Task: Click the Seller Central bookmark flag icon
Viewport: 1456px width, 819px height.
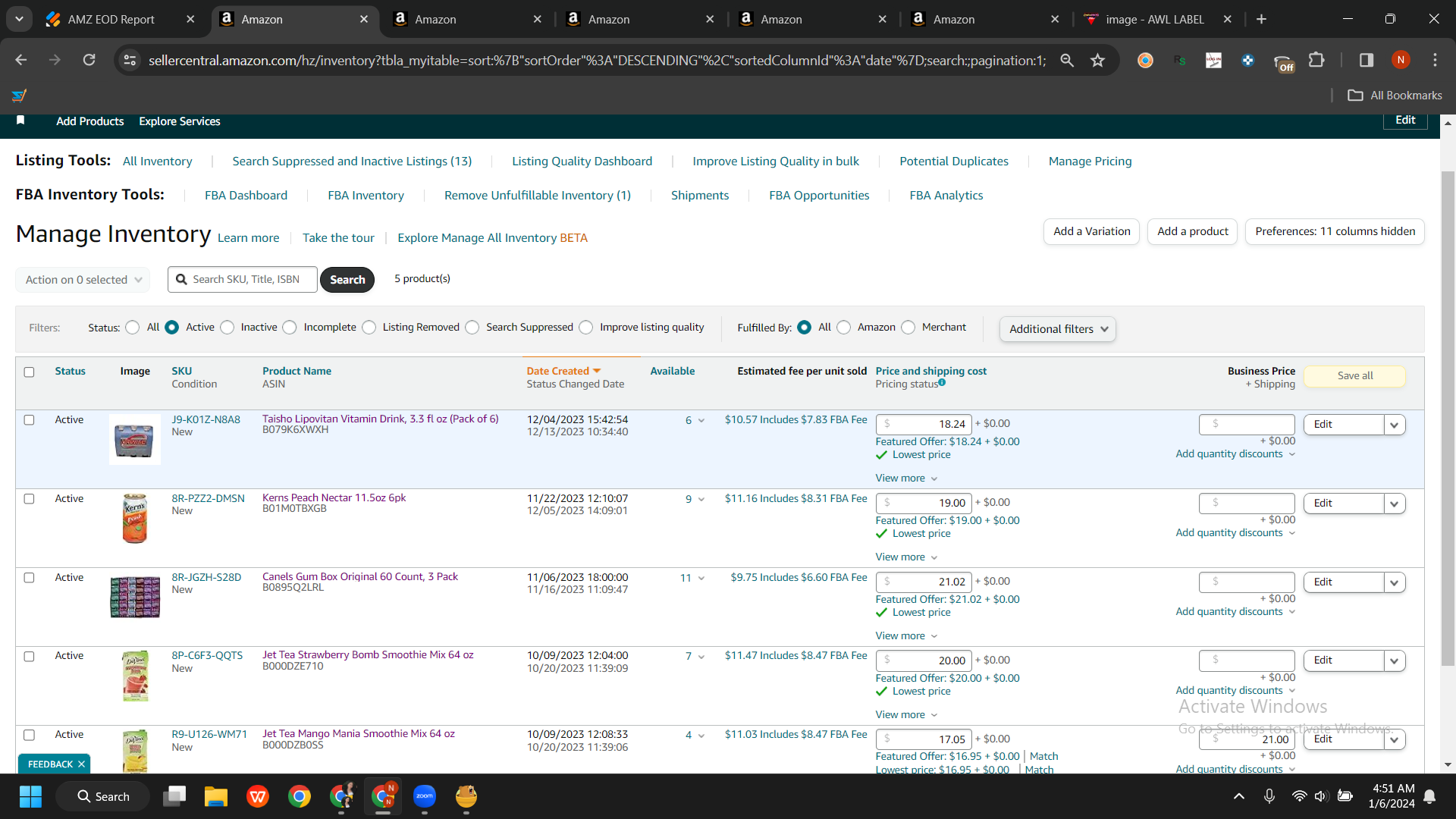Action: 20,120
